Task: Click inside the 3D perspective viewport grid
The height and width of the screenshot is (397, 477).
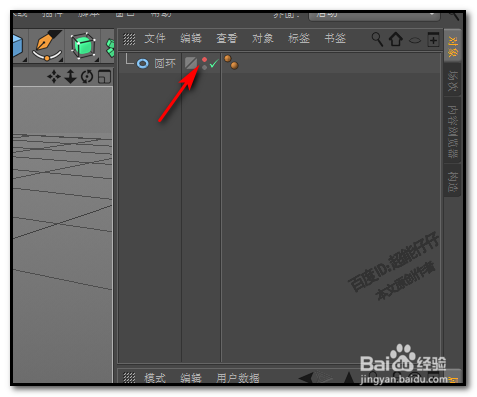Action: (x=63, y=233)
